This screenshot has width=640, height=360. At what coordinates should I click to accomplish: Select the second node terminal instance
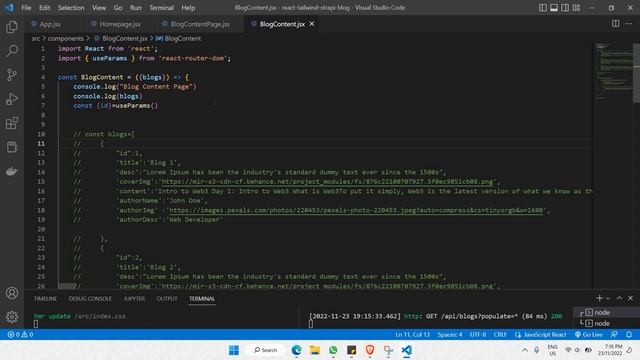pyautogui.click(x=607, y=323)
